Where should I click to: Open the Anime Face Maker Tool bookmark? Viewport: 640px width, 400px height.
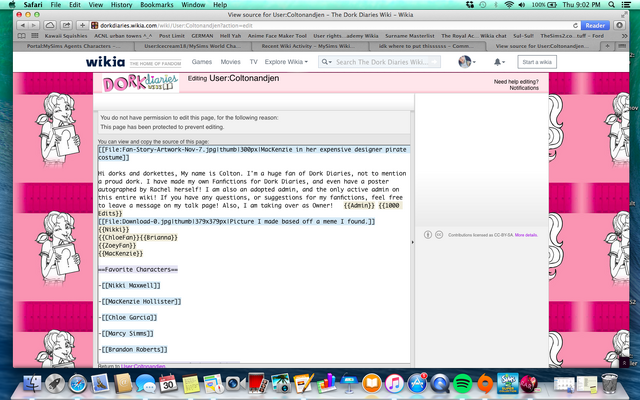point(277,36)
